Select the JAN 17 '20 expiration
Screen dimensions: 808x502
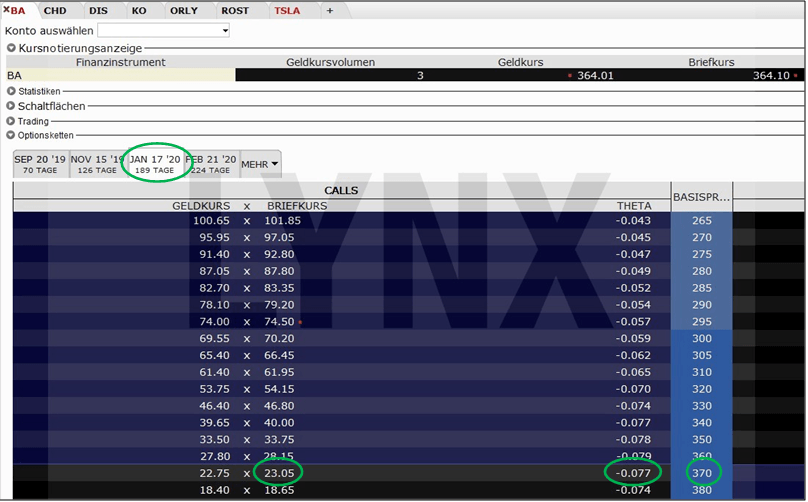pyautogui.click(x=155, y=164)
